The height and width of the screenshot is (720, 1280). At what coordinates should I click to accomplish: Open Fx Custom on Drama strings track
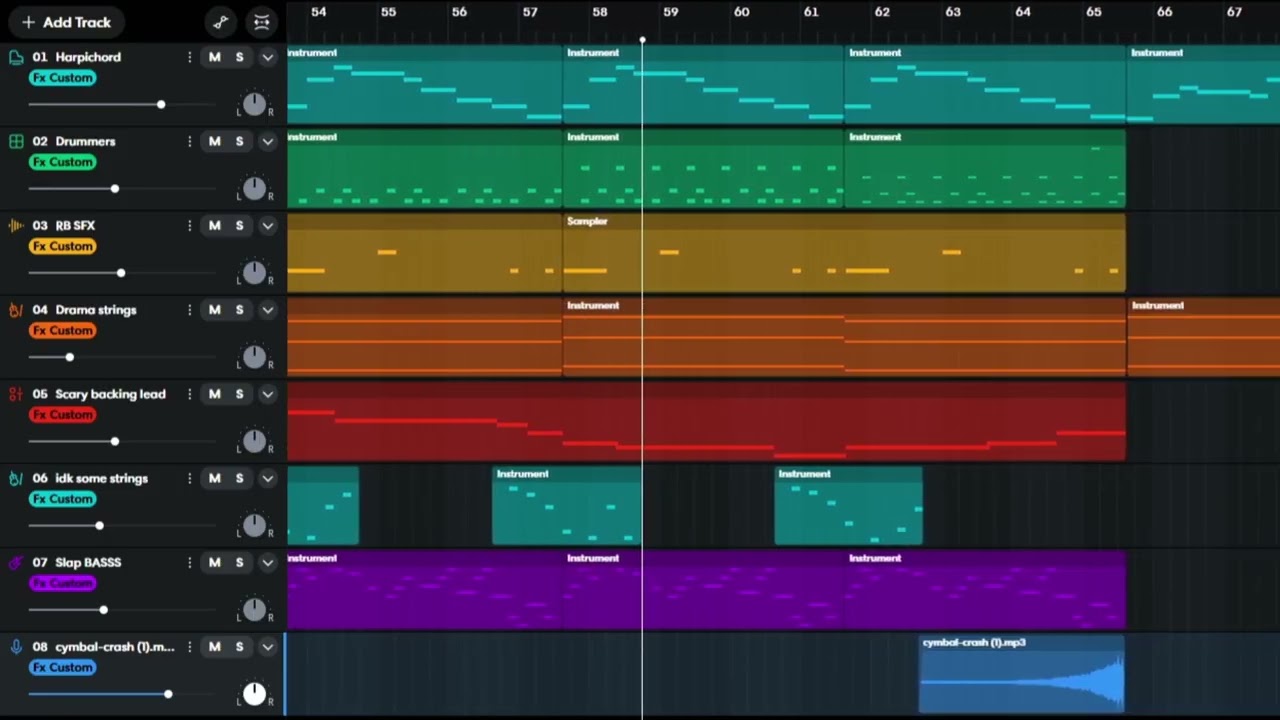(x=63, y=330)
